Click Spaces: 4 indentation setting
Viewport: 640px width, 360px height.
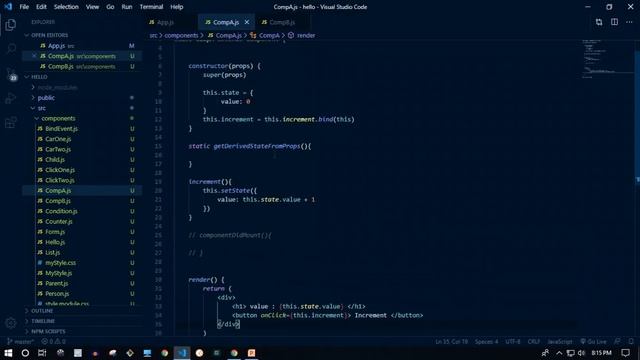pyautogui.click(x=486, y=341)
